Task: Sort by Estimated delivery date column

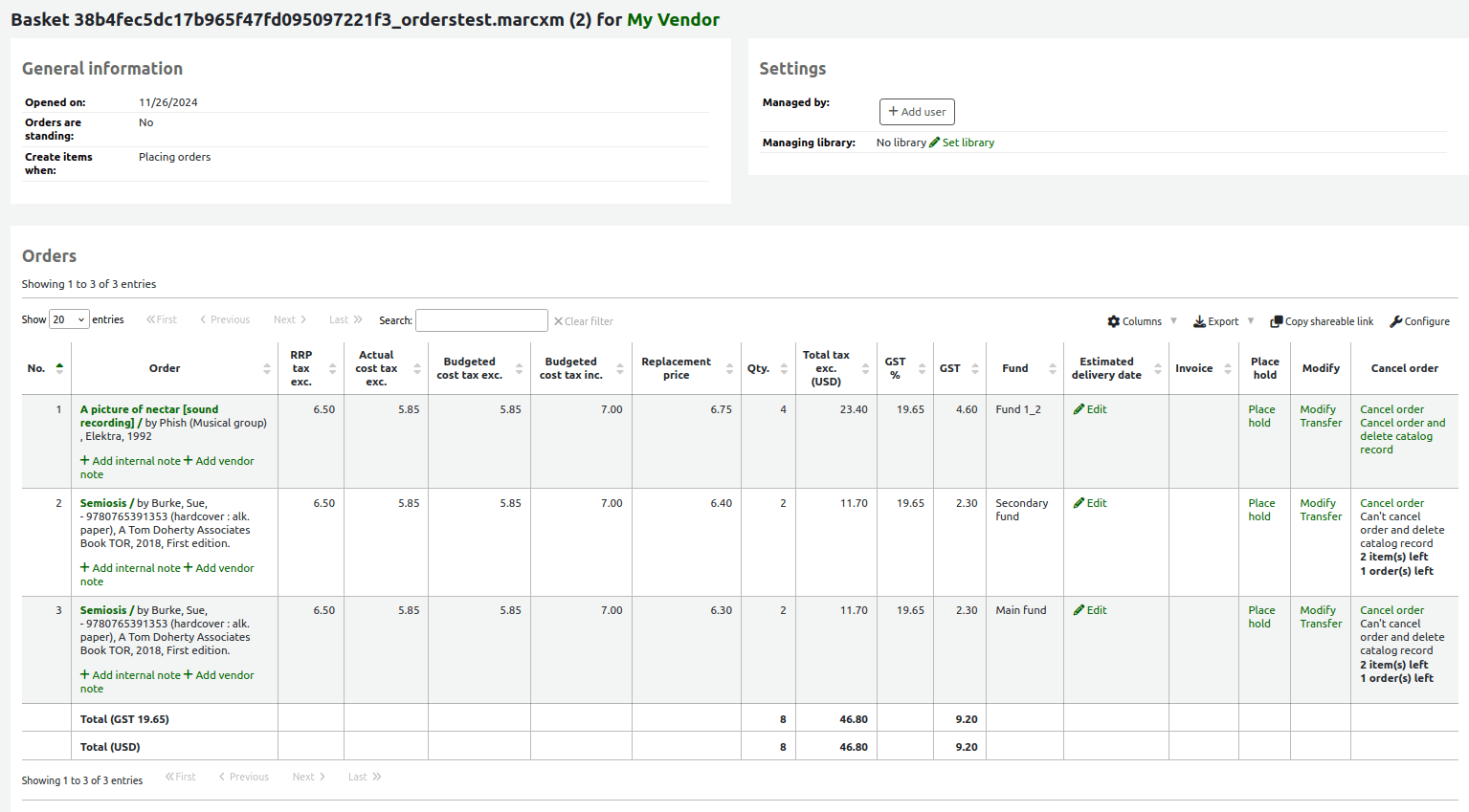Action: click(x=1116, y=368)
